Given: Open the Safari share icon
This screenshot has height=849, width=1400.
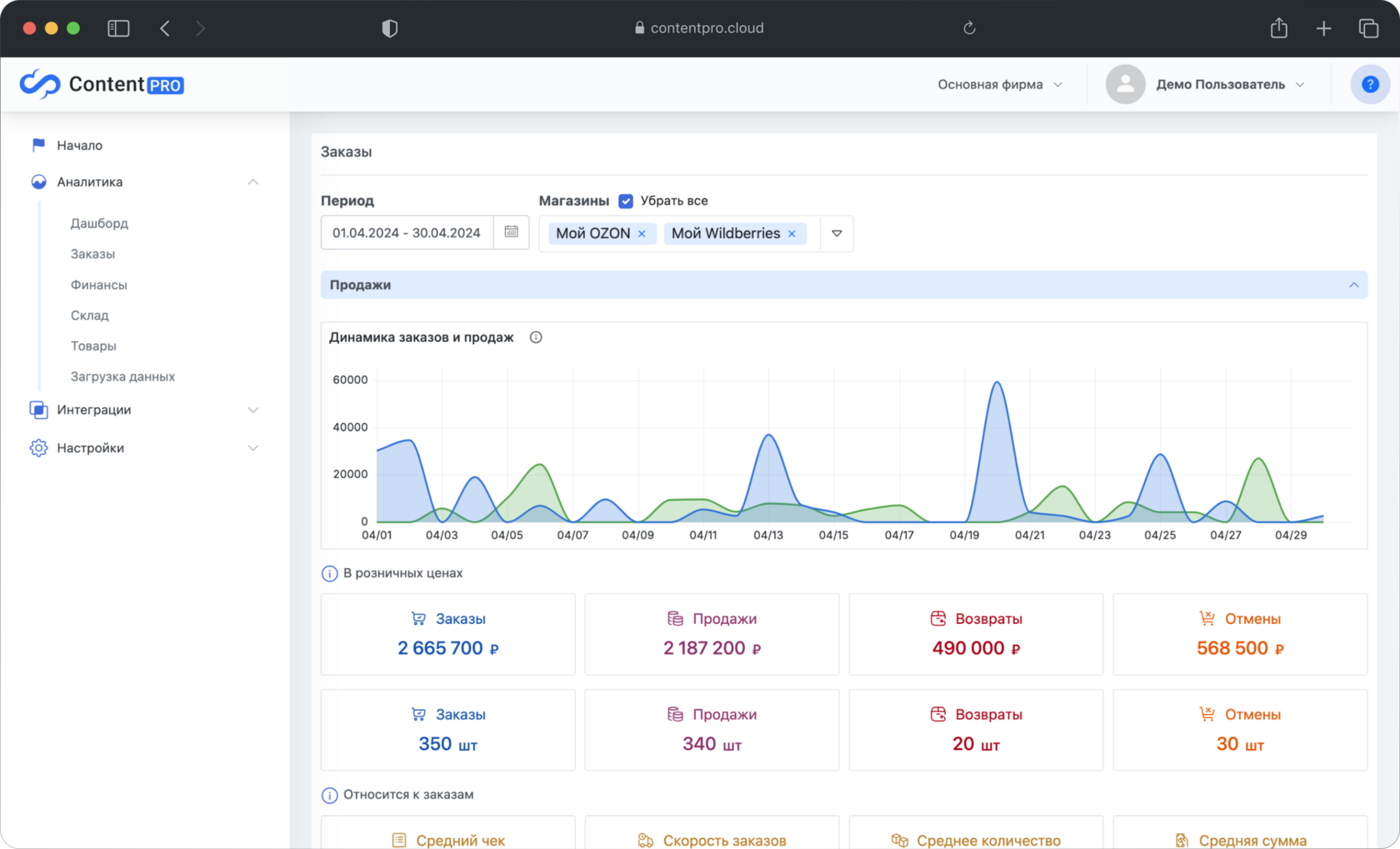Looking at the screenshot, I should click(1278, 28).
